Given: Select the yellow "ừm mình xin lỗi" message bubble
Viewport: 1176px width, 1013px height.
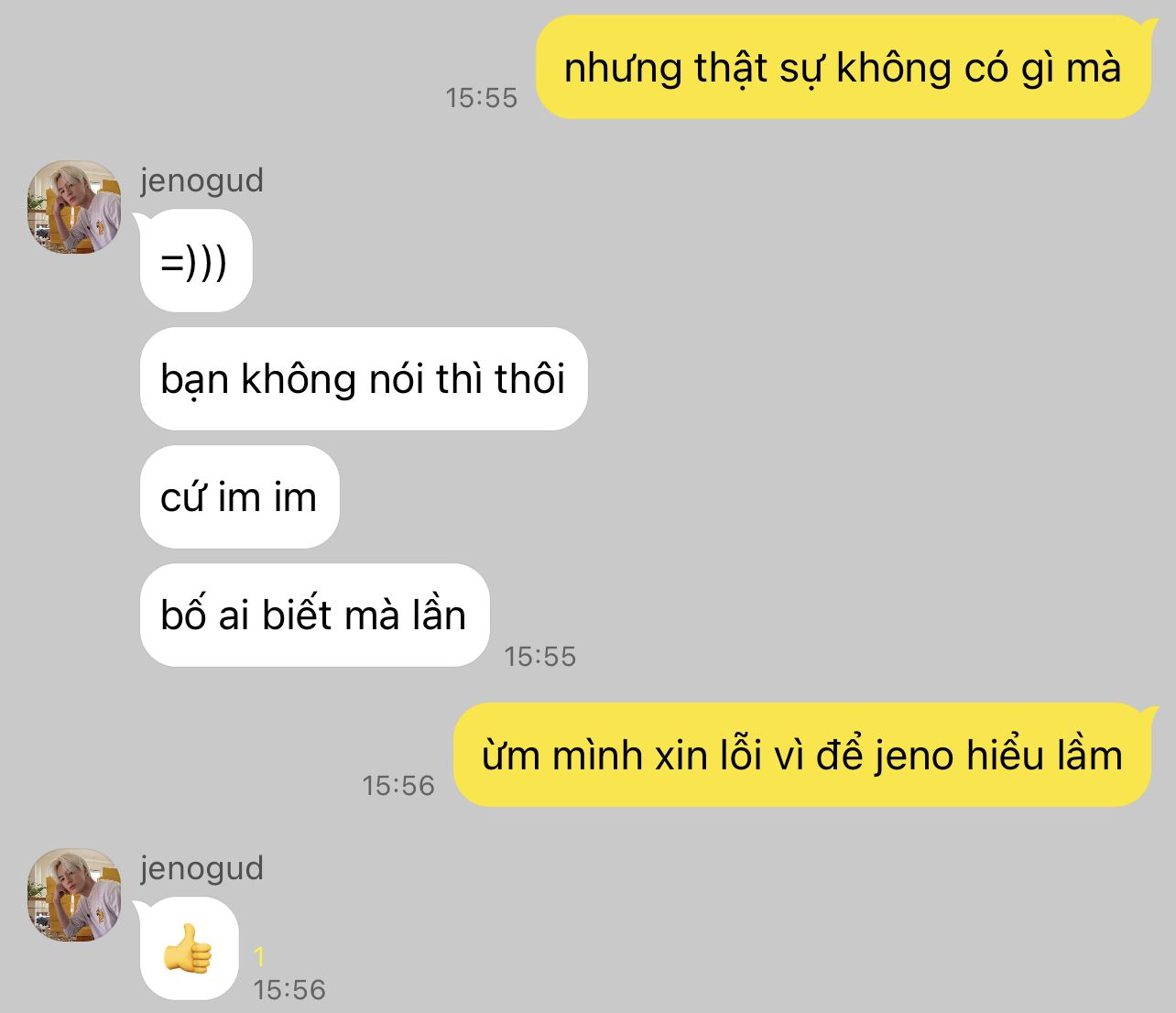Looking at the screenshot, I should click(802, 756).
